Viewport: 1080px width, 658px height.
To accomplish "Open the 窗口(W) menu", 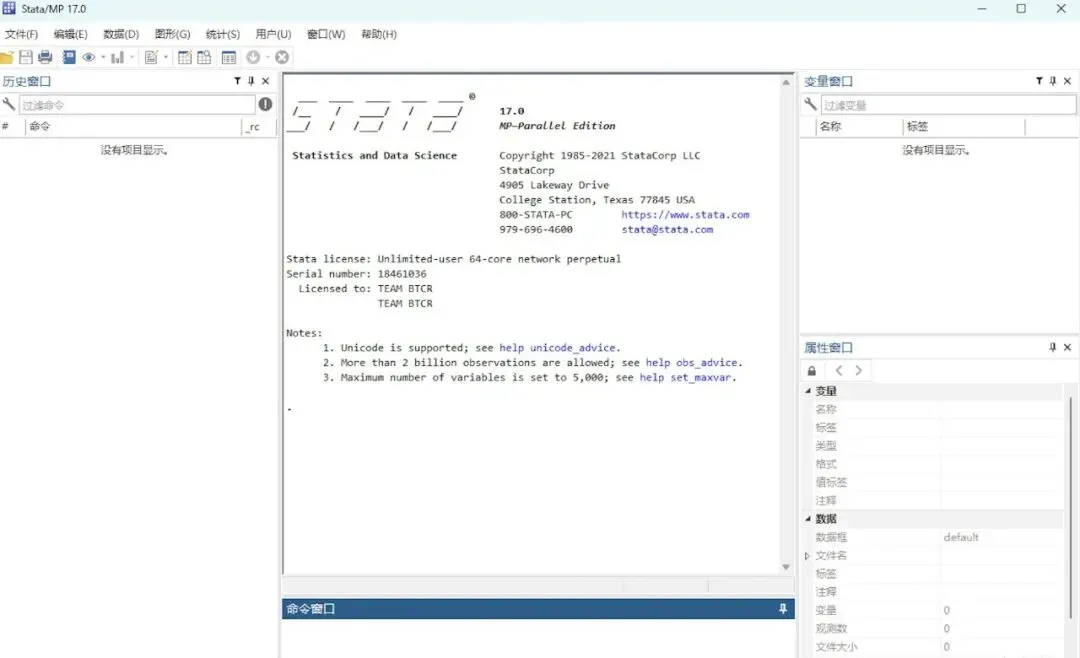I will [x=326, y=34].
